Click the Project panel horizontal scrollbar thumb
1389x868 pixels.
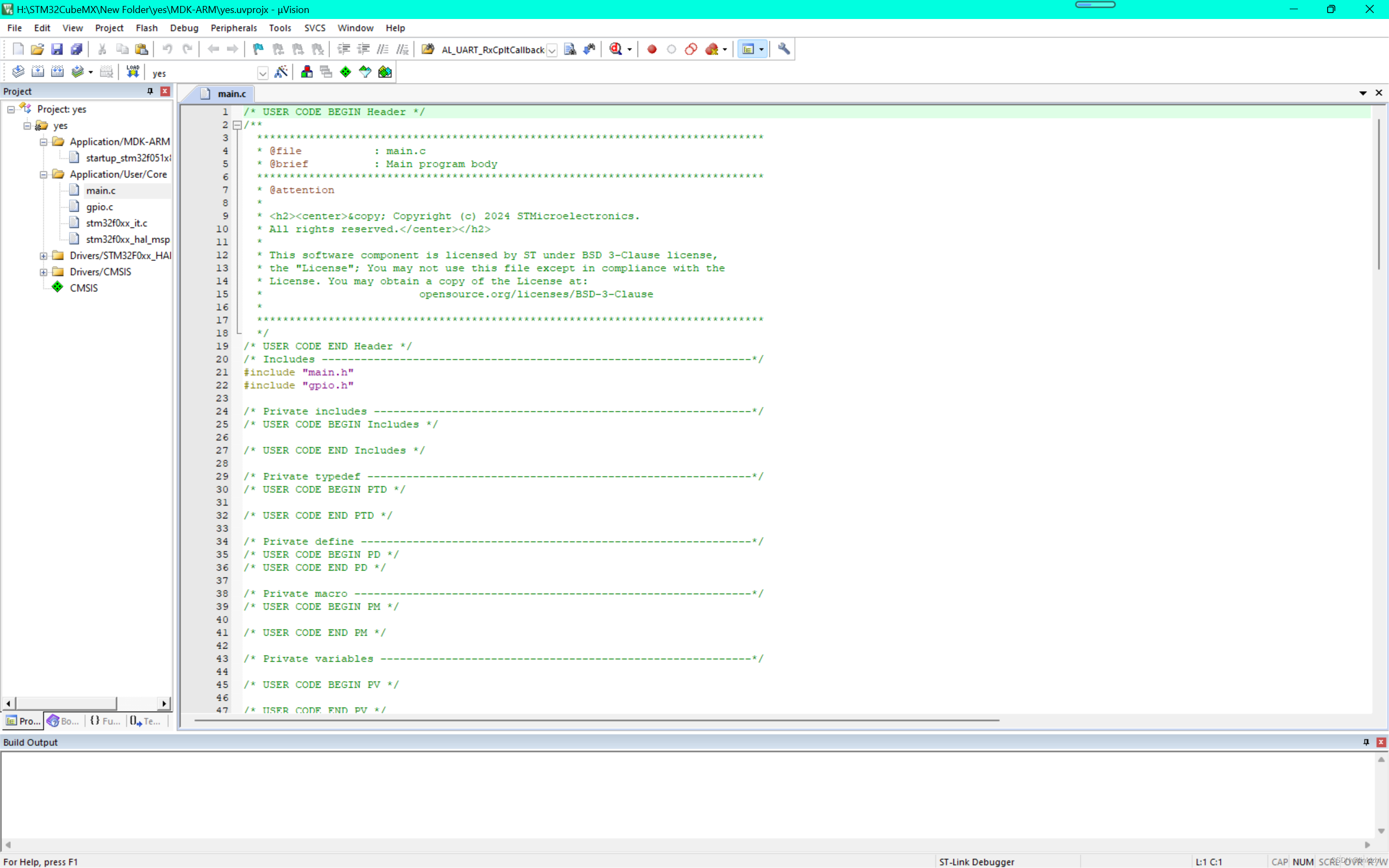[x=66, y=703]
